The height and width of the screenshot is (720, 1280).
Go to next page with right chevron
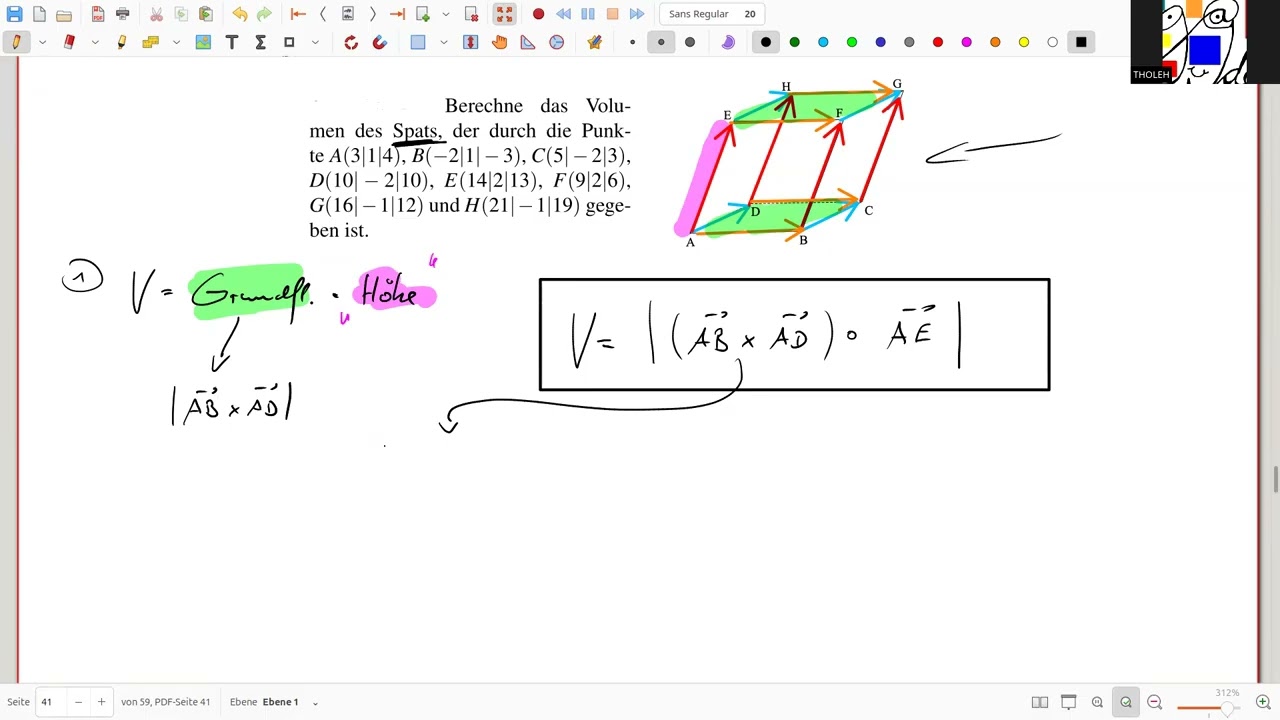(x=372, y=14)
